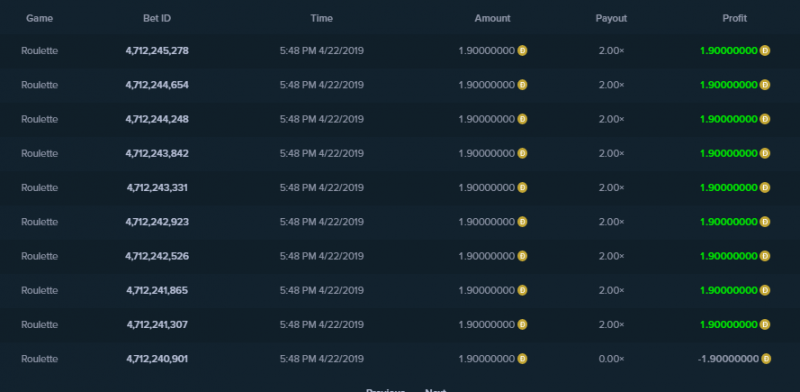
Task: Open bet ID 4,712,244,248
Action: point(157,119)
